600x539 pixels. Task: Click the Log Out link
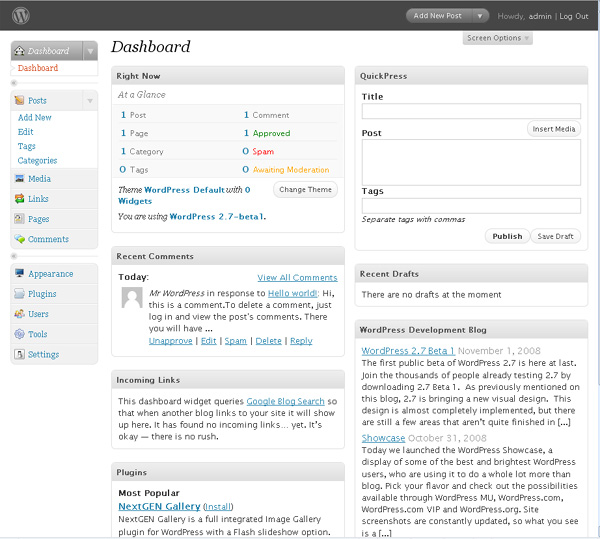click(x=574, y=16)
